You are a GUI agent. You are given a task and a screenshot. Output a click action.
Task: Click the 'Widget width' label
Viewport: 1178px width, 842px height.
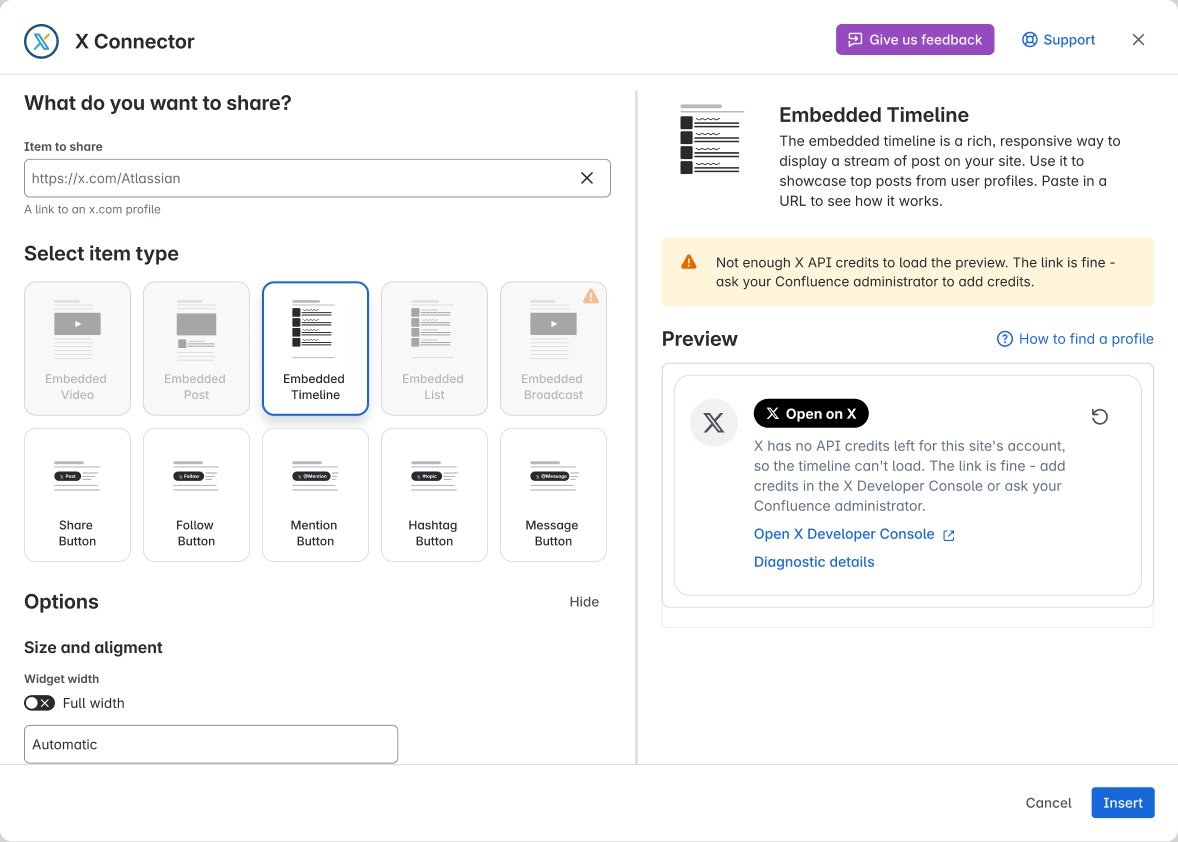[x=62, y=679]
